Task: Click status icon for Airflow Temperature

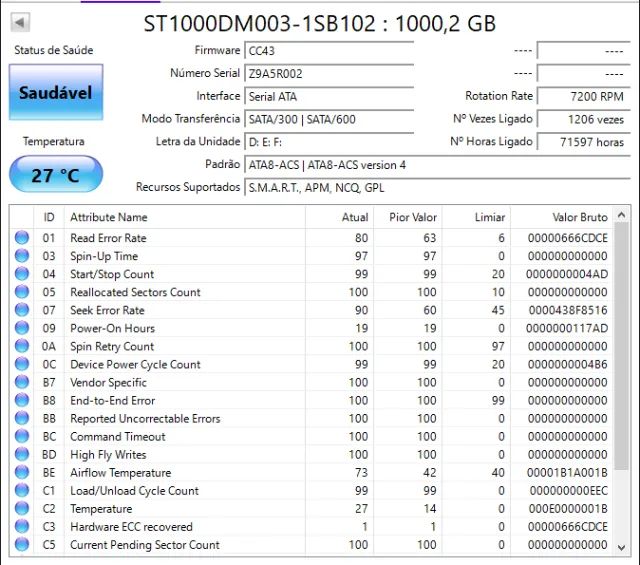Action: tap(22, 472)
